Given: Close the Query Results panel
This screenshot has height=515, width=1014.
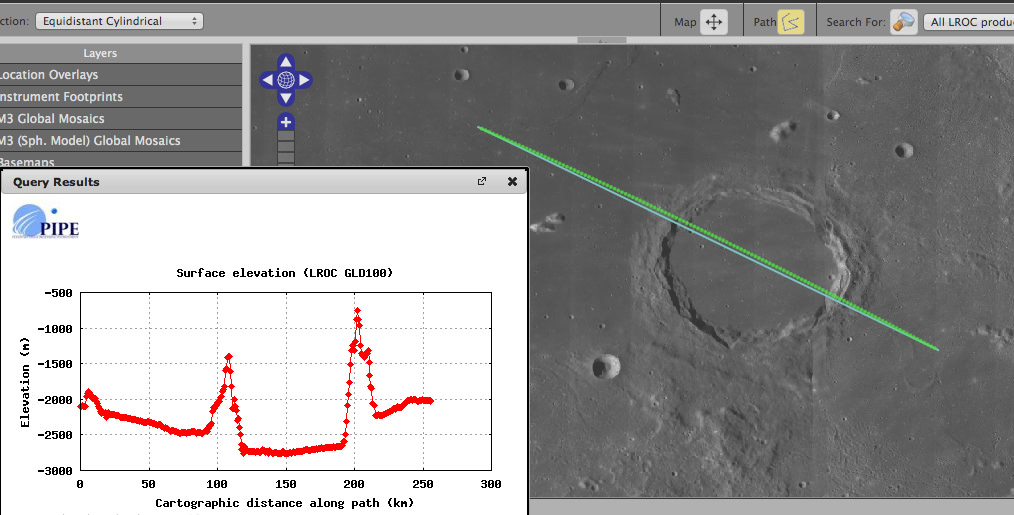Looking at the screenshot, I should point(512,182).
